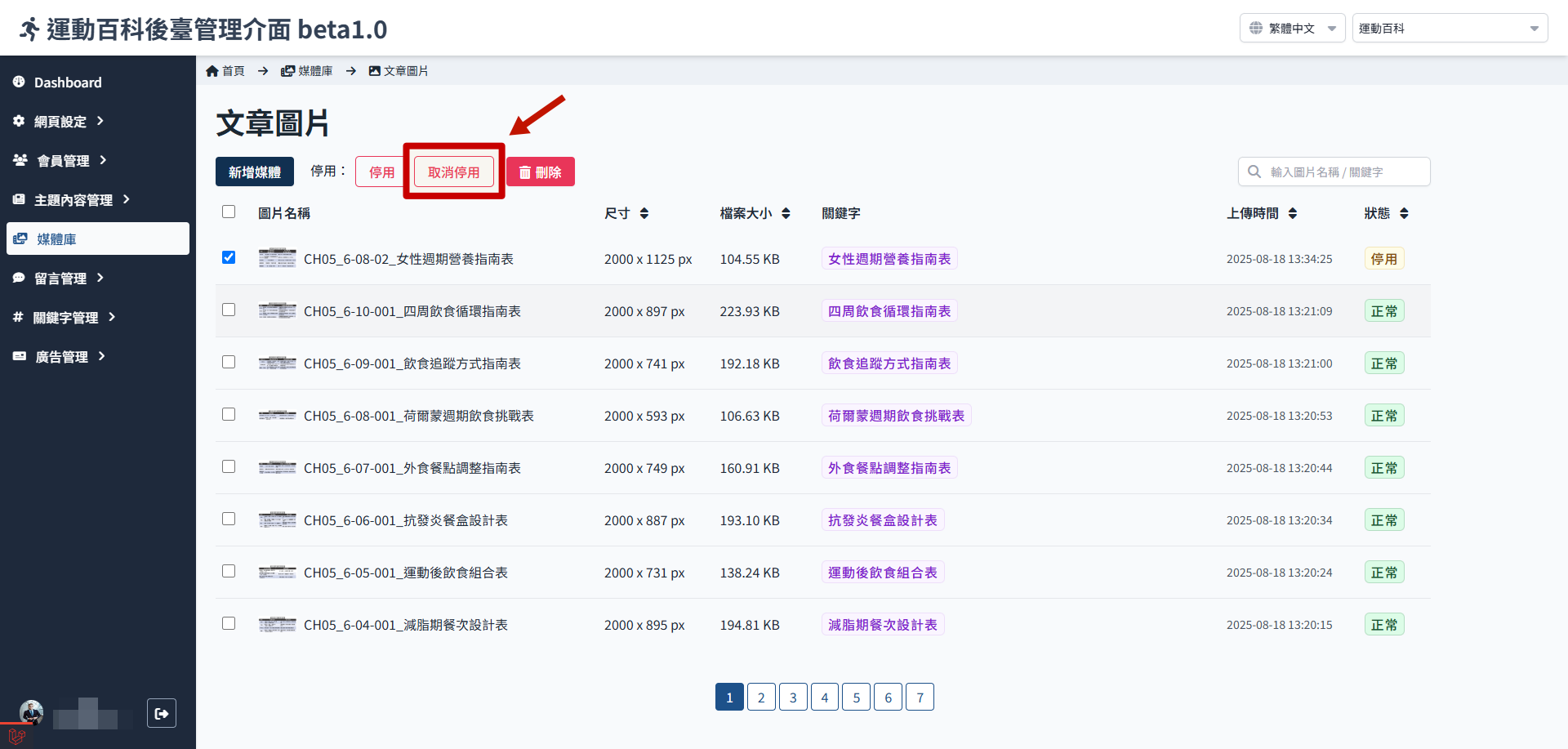Click the globe language icon
Viewport: 1568px width, 749px height.
point(1256,28)
